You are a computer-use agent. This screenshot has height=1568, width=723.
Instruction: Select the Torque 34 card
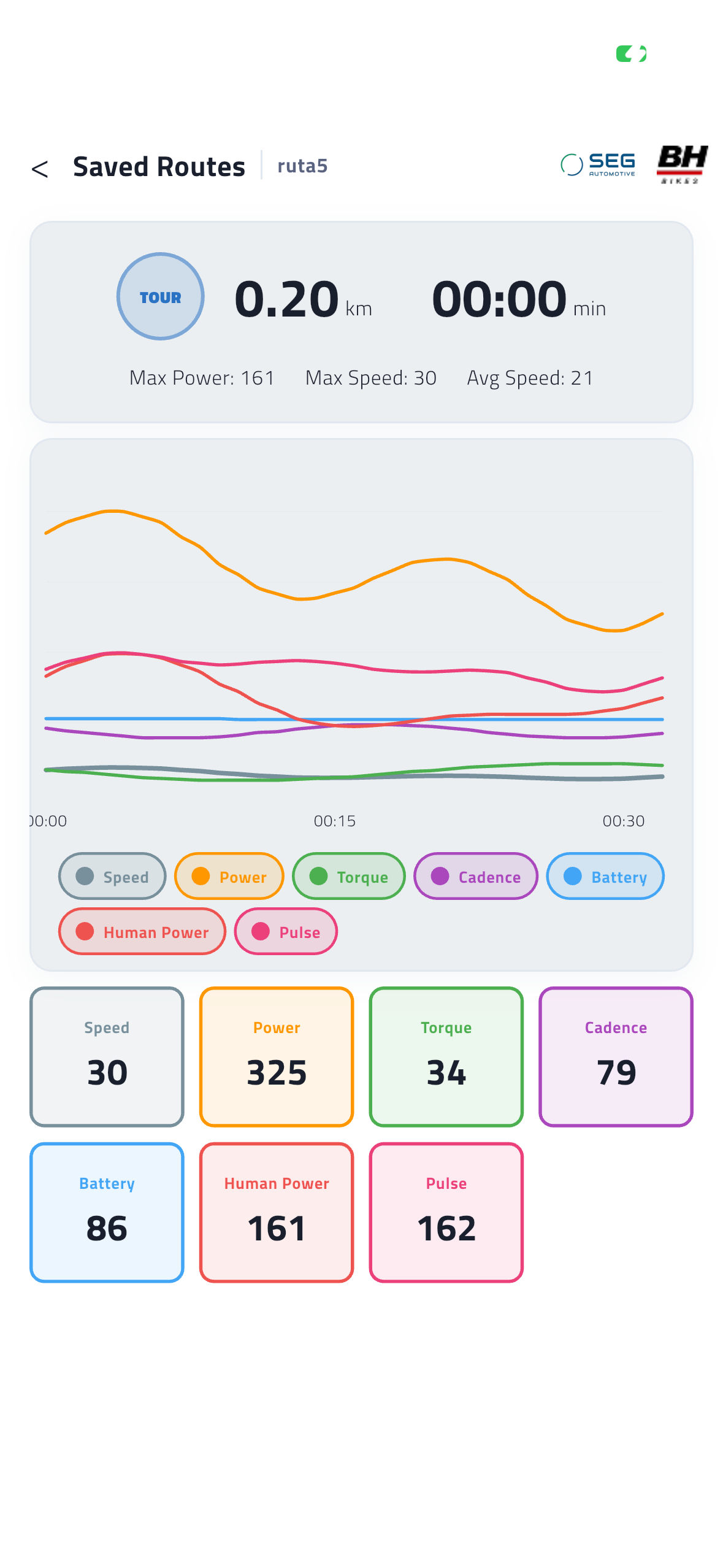point(446,1057)
